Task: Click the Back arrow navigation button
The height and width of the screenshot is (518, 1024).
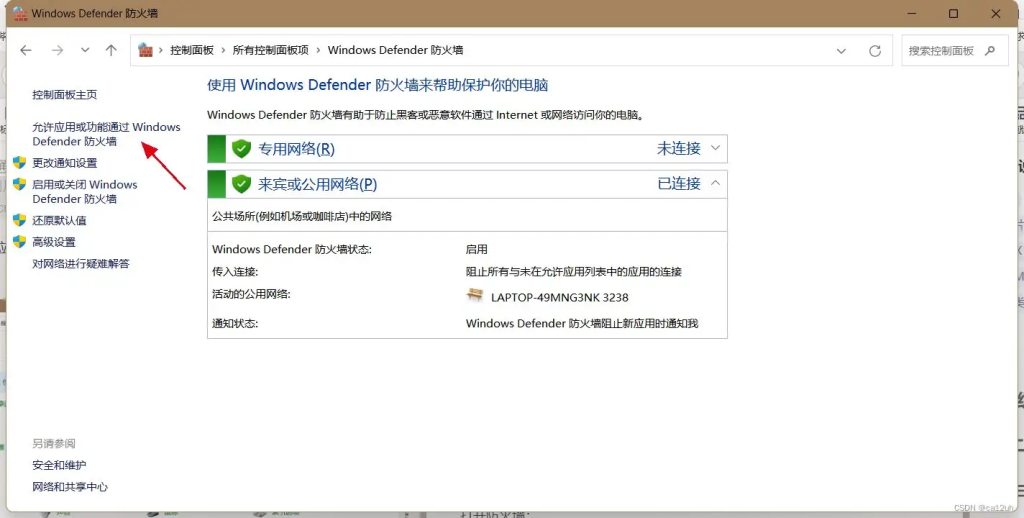Action: pos(25,50)
